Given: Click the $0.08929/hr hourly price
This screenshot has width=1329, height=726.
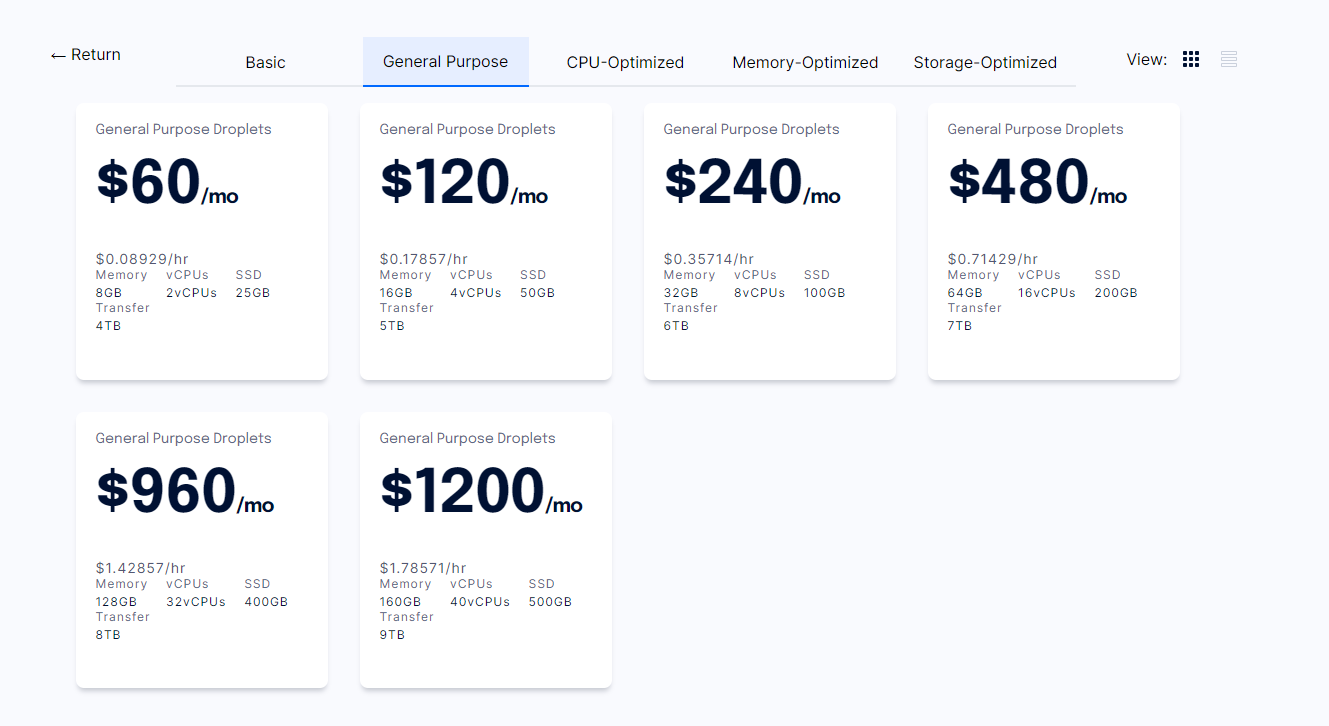Looking at the screenshot, I should point(141,259).
